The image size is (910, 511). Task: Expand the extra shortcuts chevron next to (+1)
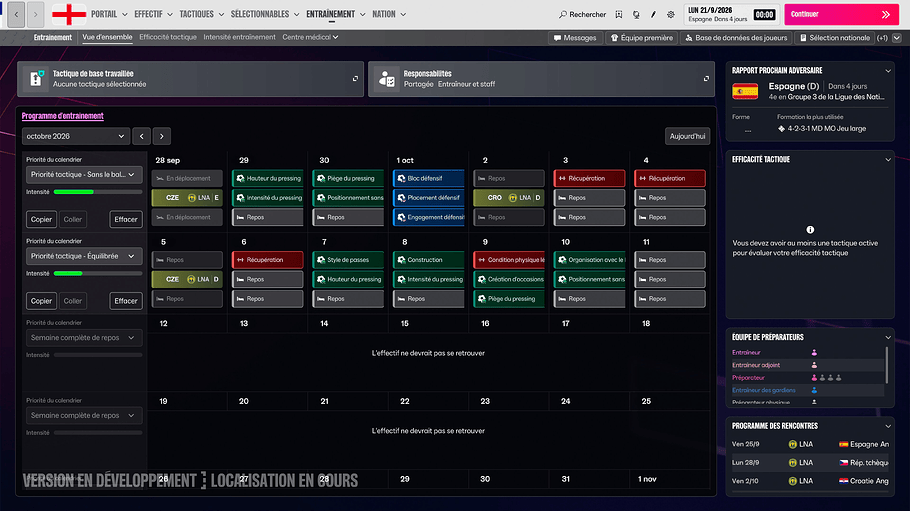[897, 38]
